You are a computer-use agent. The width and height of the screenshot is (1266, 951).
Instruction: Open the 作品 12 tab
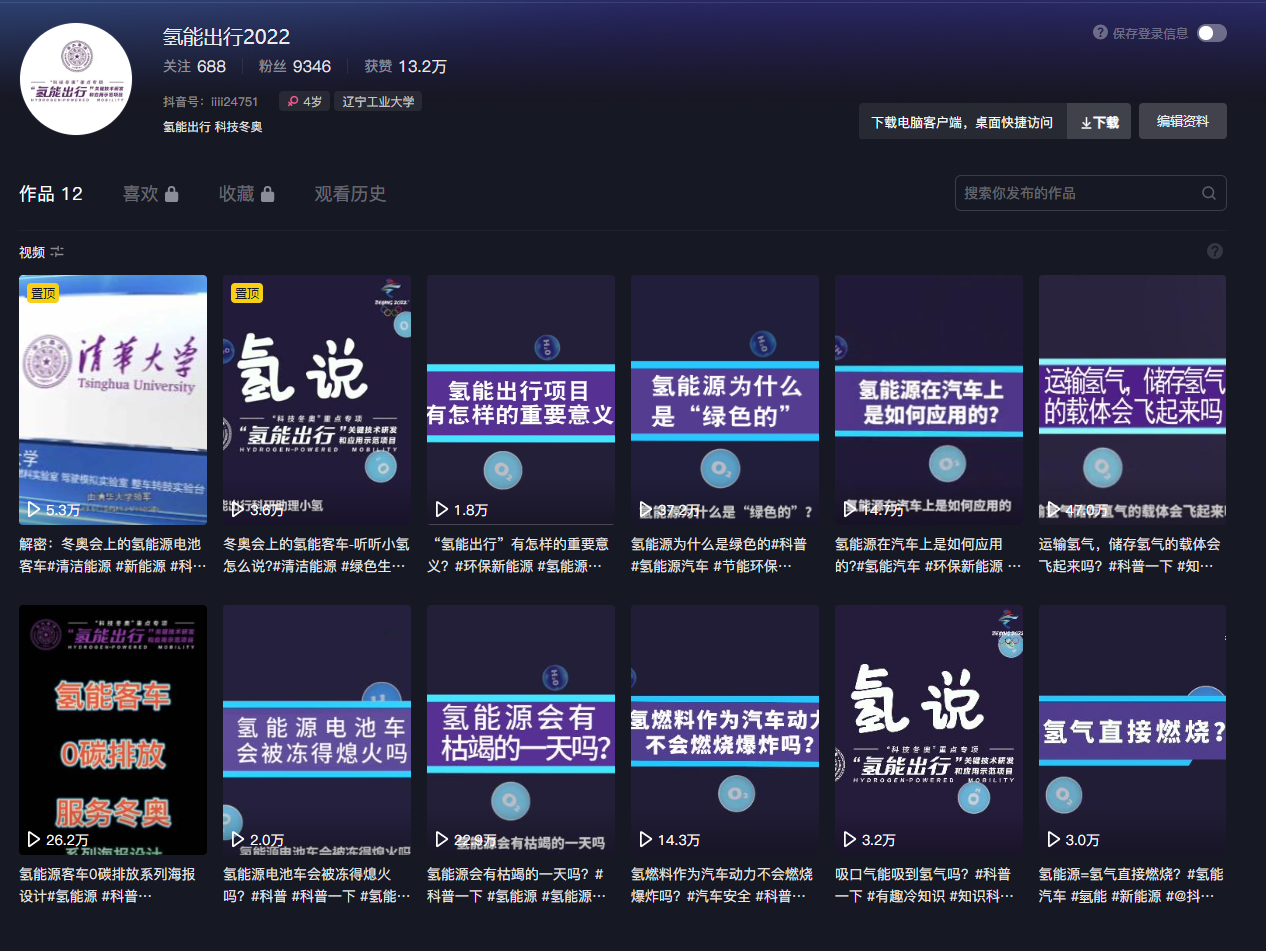[51, 194]
